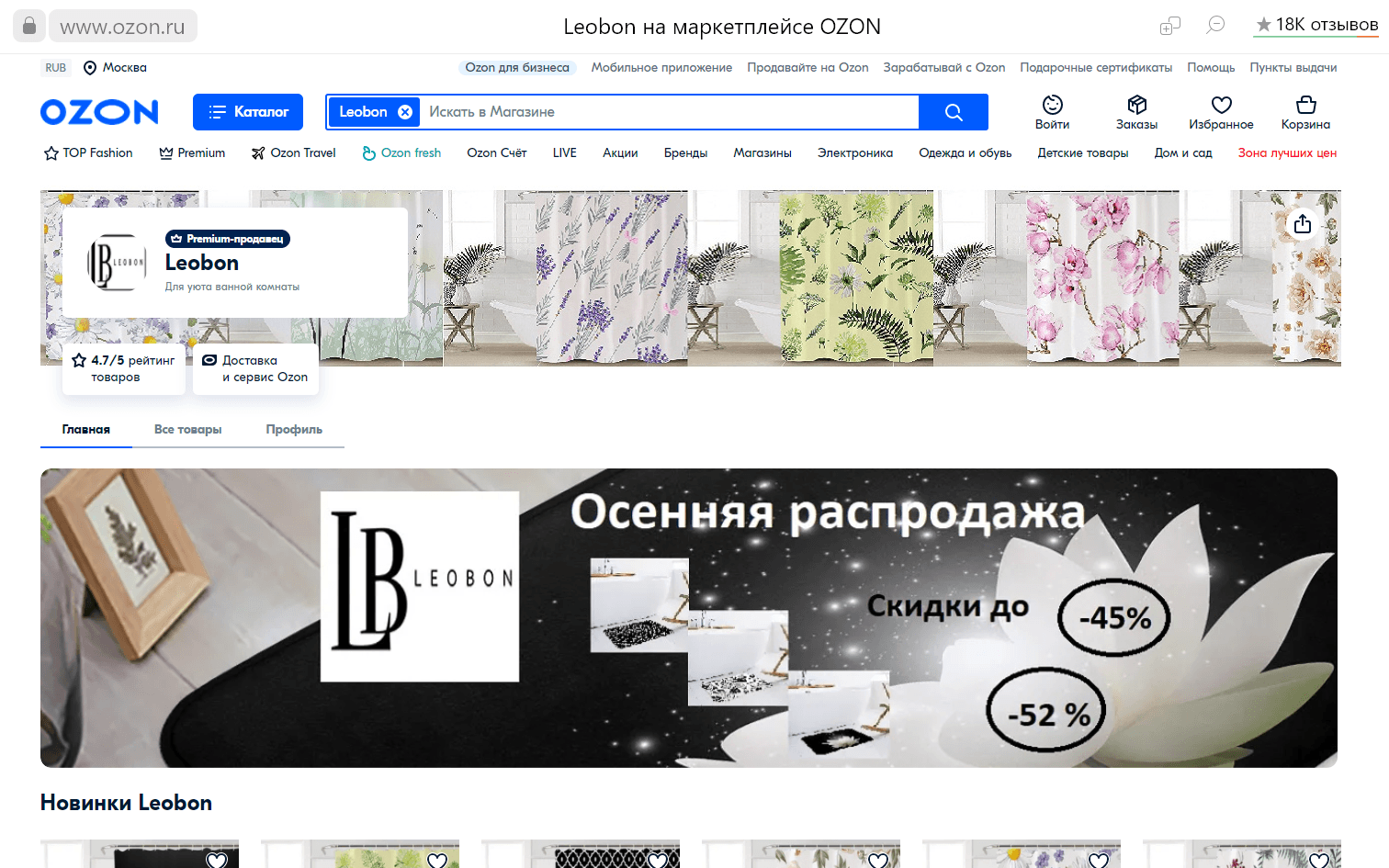Open Ozon для бизнеса link
The height and width of the screenshot is (868, 1389).
click(517, 68)
